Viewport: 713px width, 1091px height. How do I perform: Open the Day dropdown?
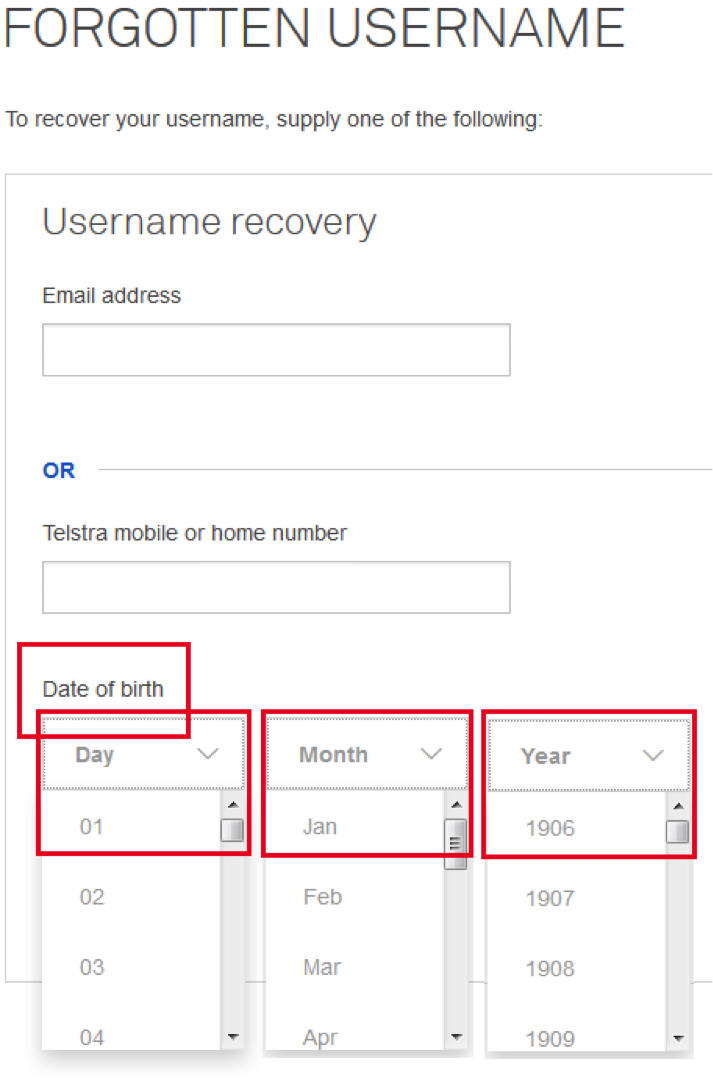coord(142,755)
